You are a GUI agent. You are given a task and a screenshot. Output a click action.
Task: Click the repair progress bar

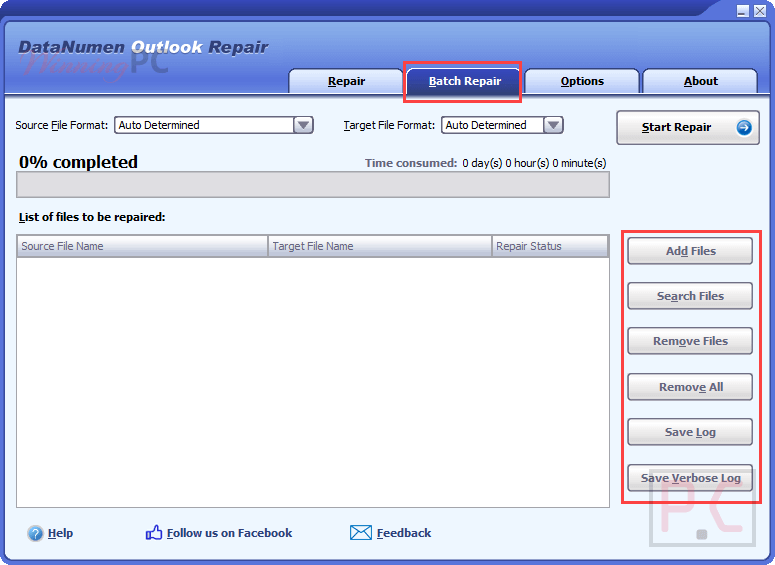coord(313,185)
